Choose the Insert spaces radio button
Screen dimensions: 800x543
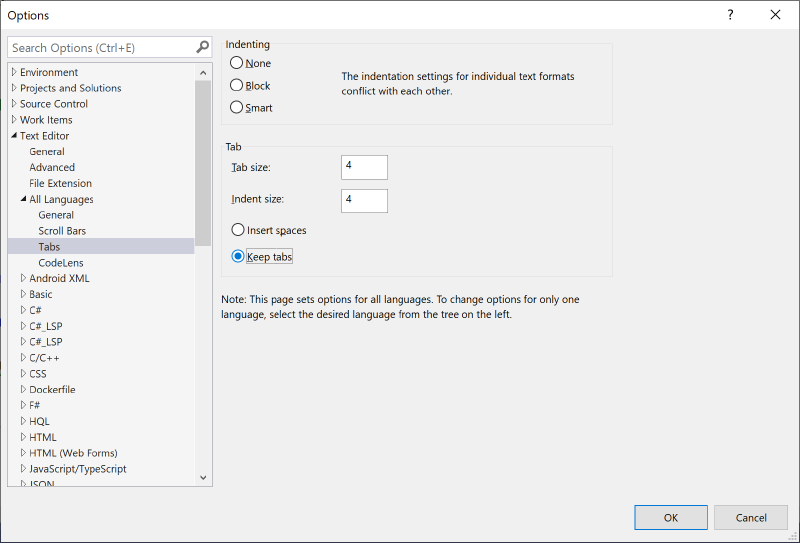click(x=238, y=230)
